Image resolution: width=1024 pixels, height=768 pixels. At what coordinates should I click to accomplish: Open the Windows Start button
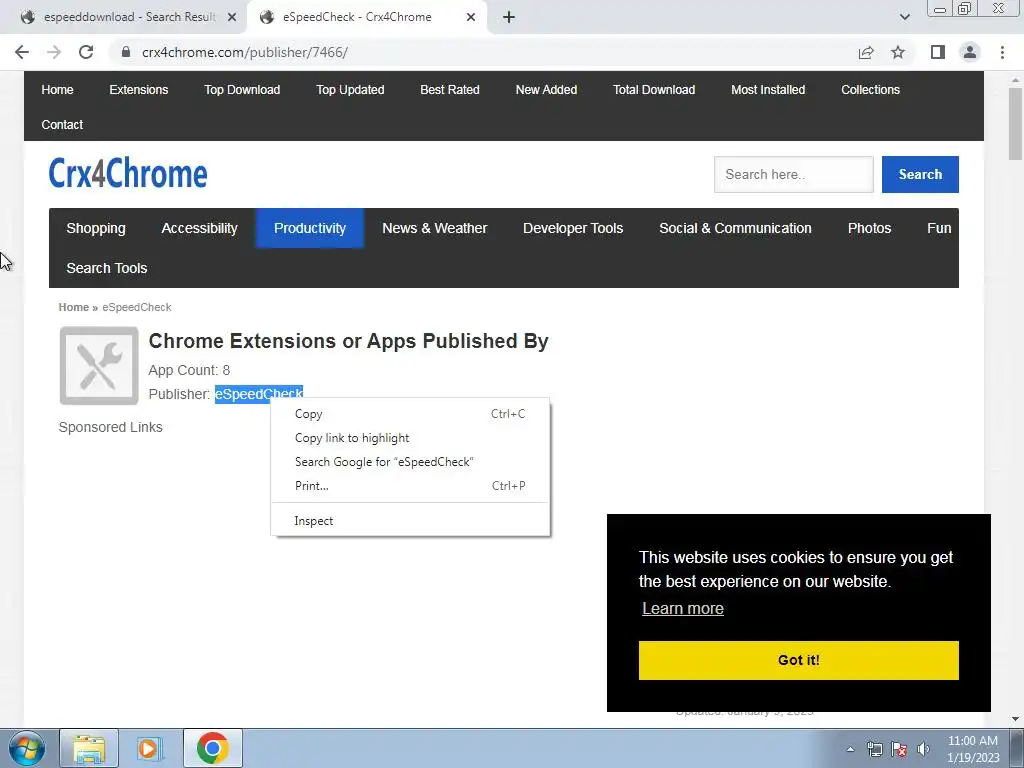click(27, 748)
